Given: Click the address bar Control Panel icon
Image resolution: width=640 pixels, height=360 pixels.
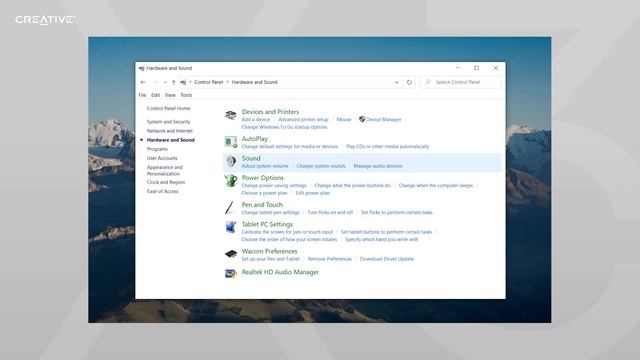Looking at the screenshot, I should tap(183, 82).
